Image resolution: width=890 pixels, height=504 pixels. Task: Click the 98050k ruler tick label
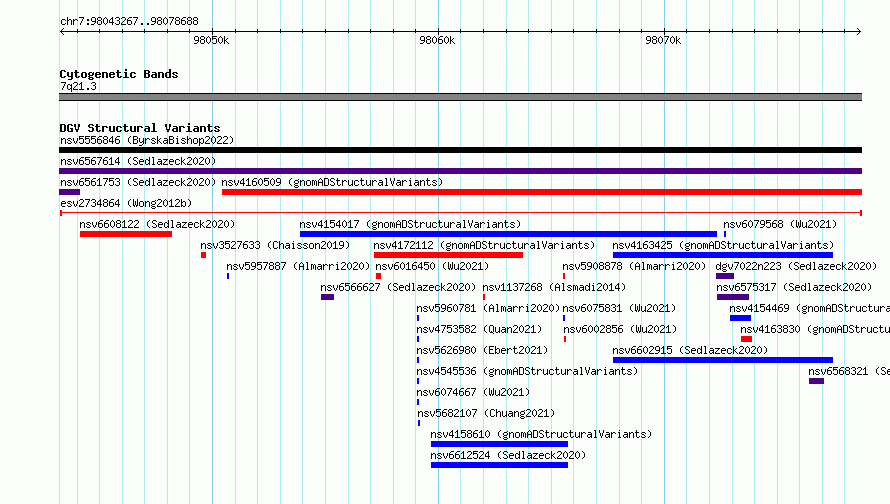point(211,40)
